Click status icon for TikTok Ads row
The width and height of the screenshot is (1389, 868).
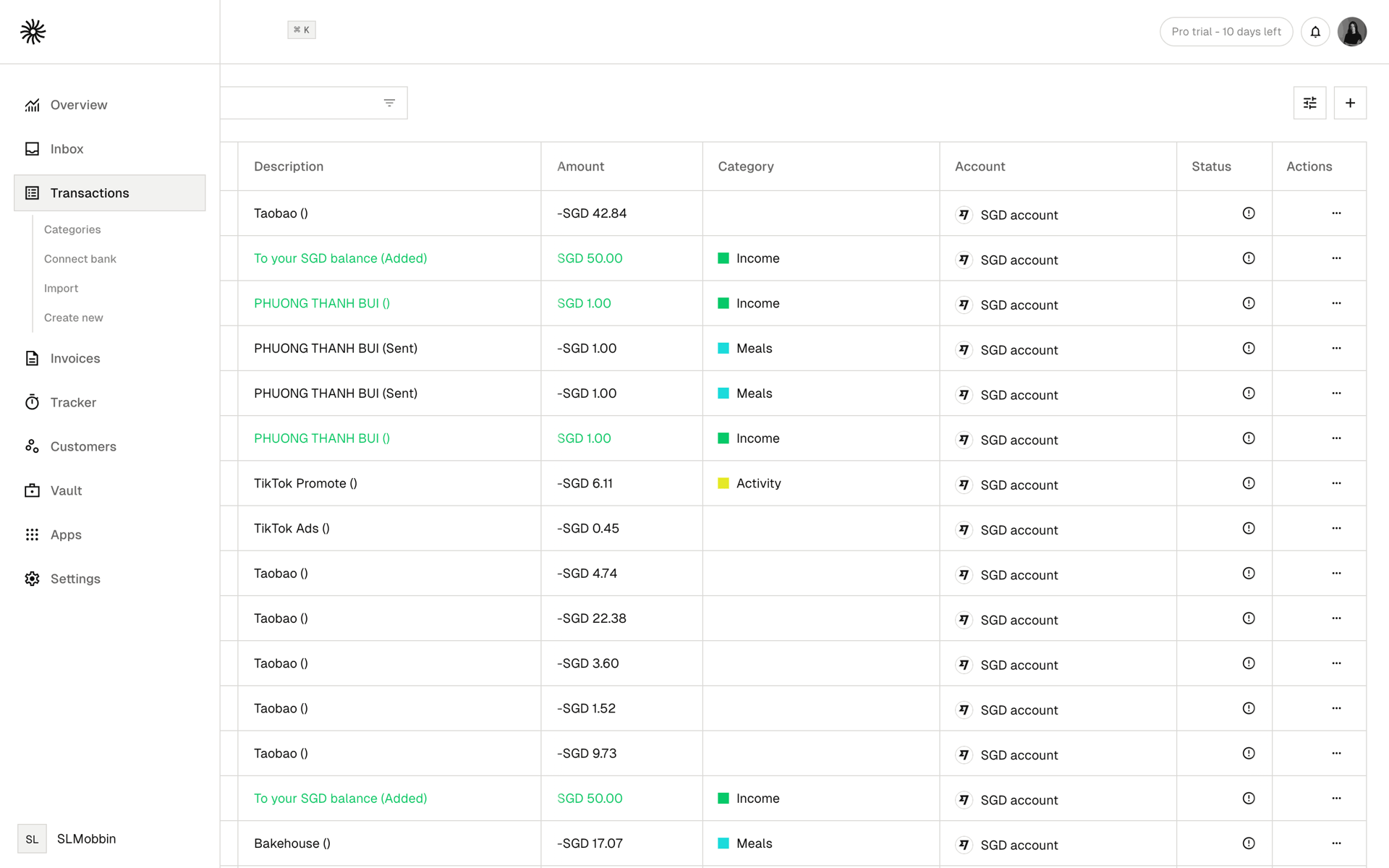coord(1249,528)
